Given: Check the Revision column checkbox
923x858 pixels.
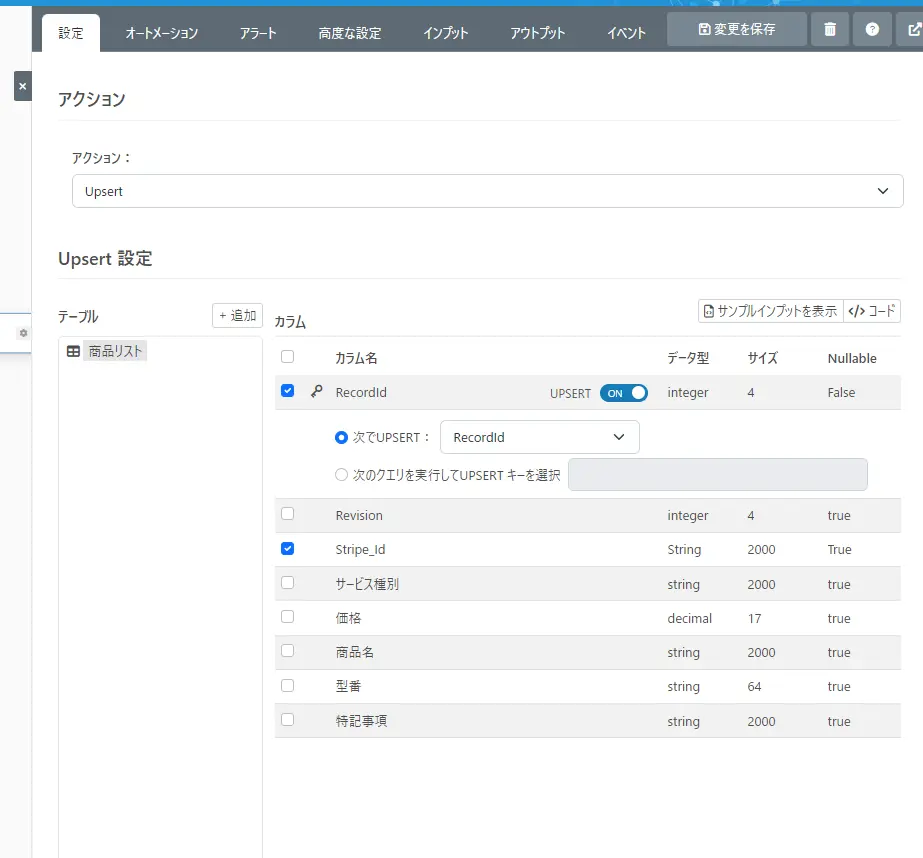Looking at the screenshot, I should click(x=288, y=514).
